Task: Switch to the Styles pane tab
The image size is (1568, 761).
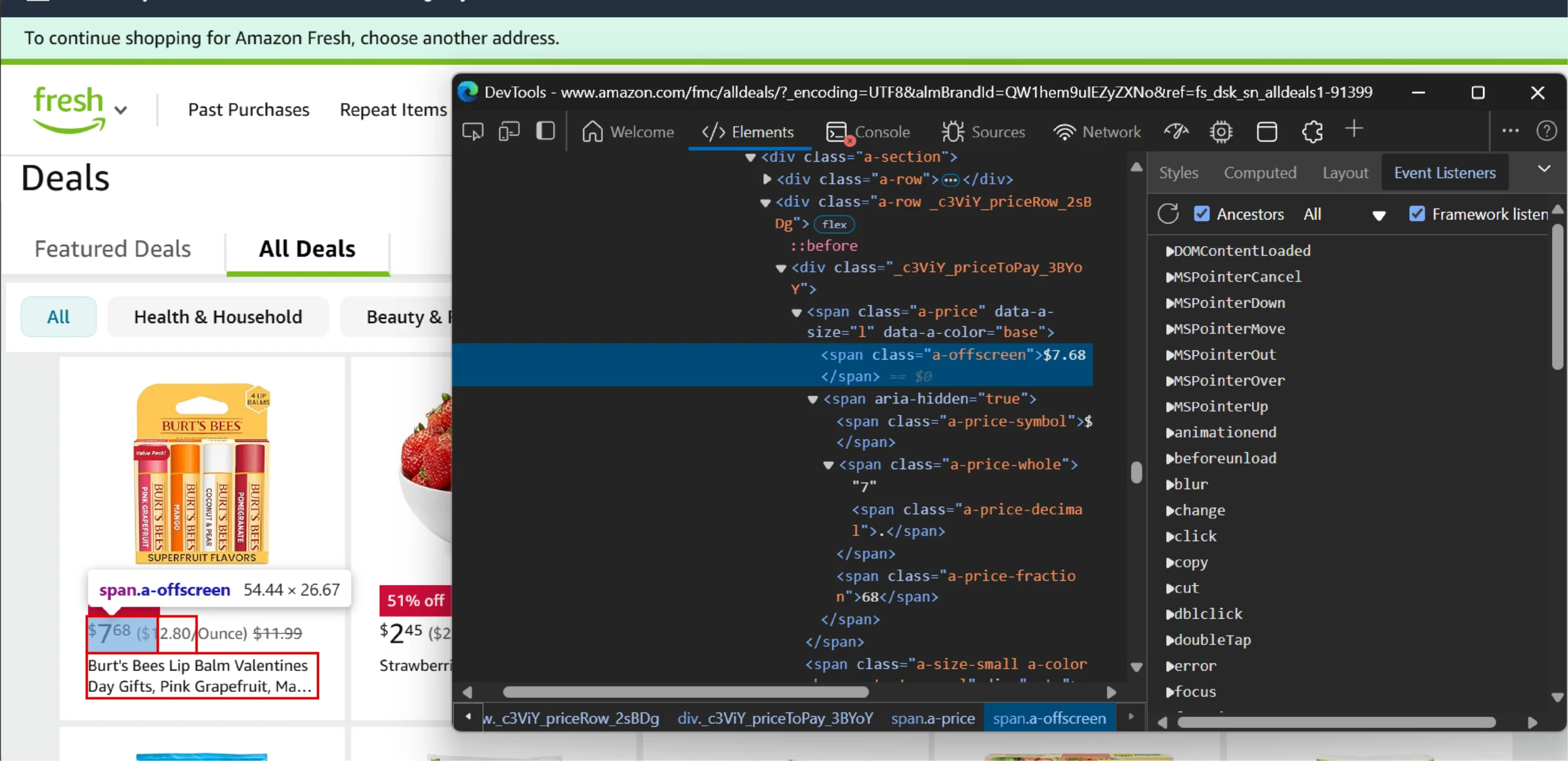Action: tap(1178, 173)
